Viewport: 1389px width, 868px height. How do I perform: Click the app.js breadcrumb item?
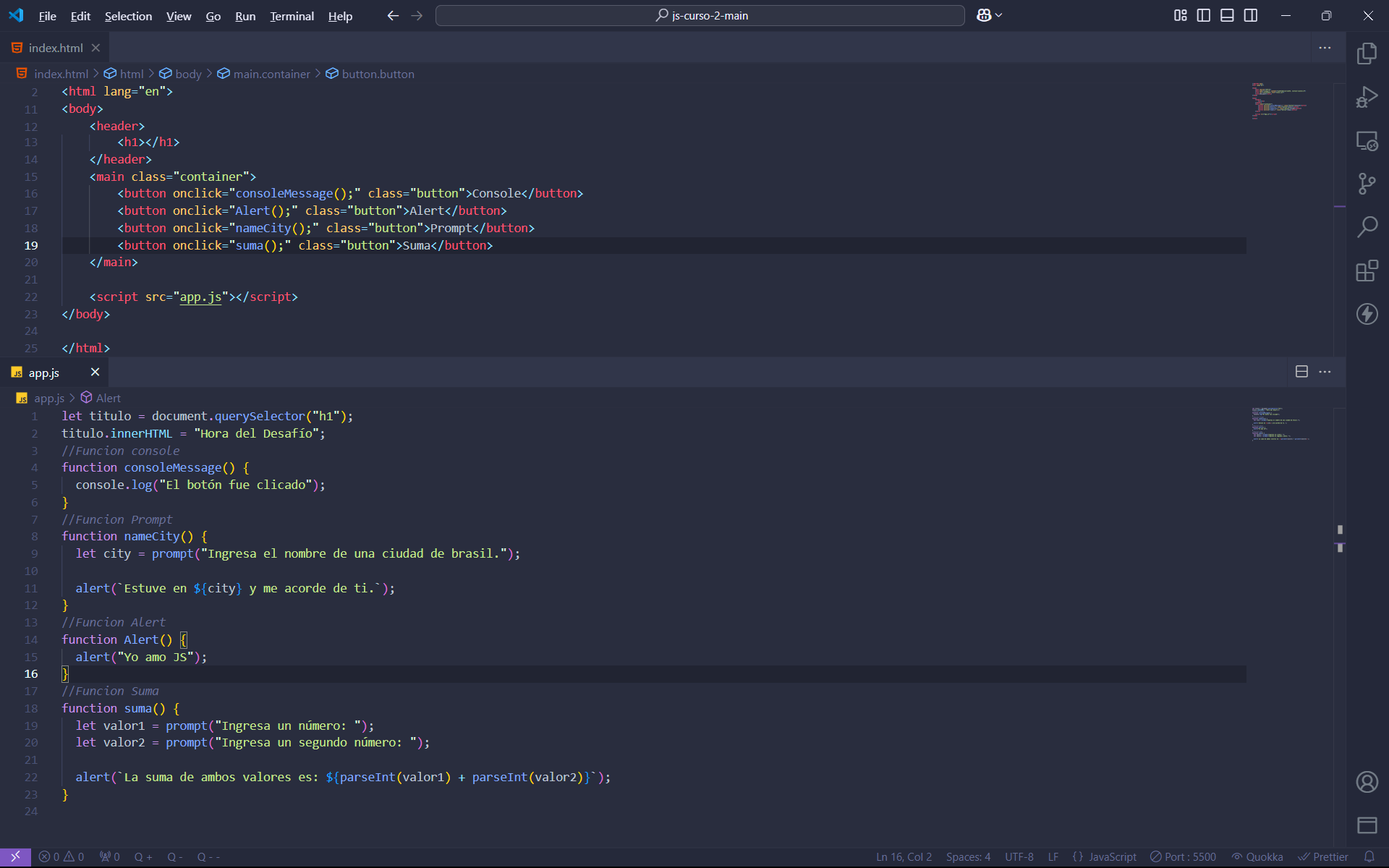tap(41, 398)
